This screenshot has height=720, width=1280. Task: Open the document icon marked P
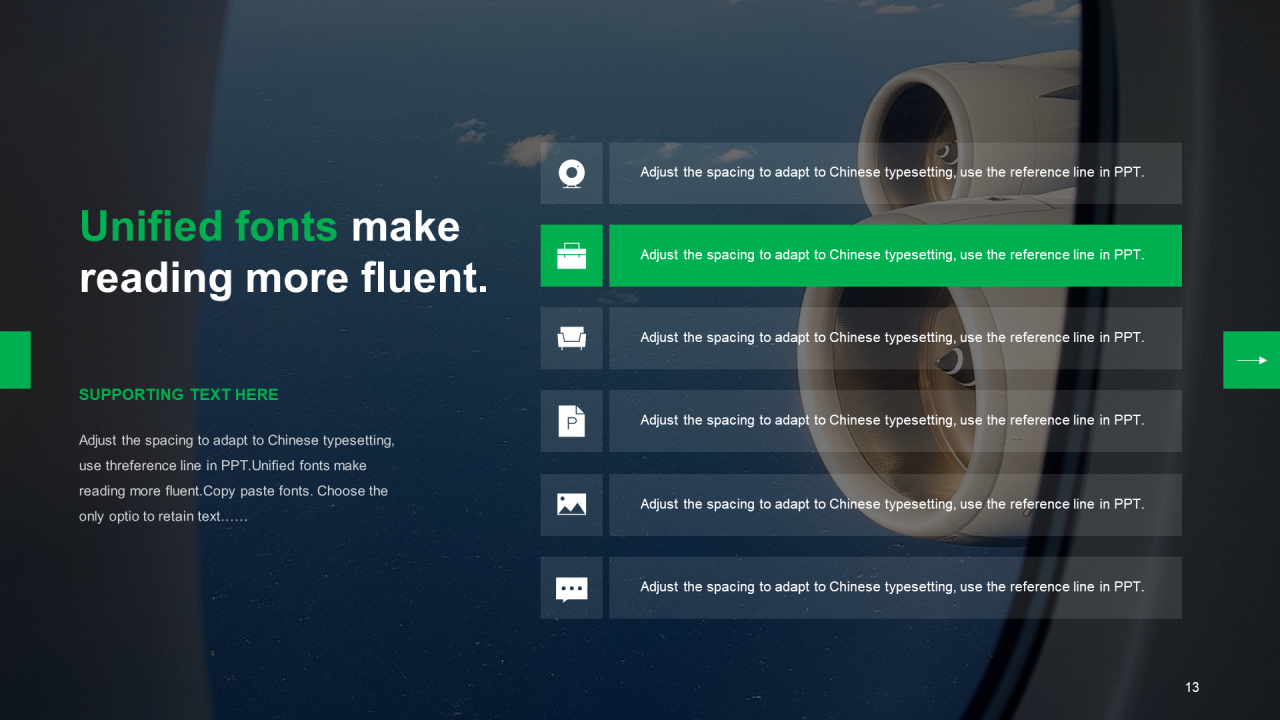click(x=571, y=421)
